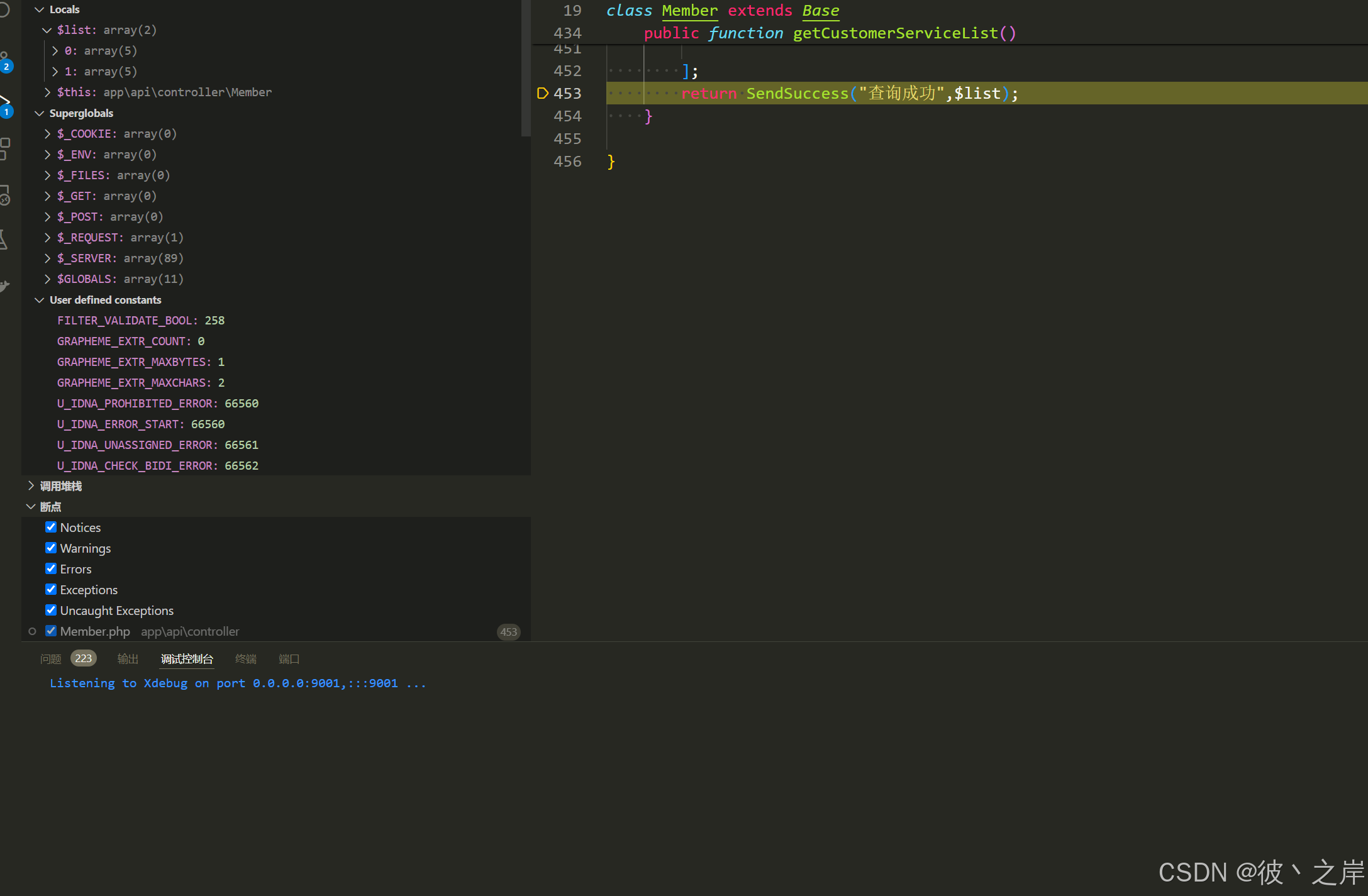1368x896 pixels.
Task: Select constant U_IDNA_UNASSIGNED_ERROR: 66561
Action: pyautogui.click(x=158, y=445)
